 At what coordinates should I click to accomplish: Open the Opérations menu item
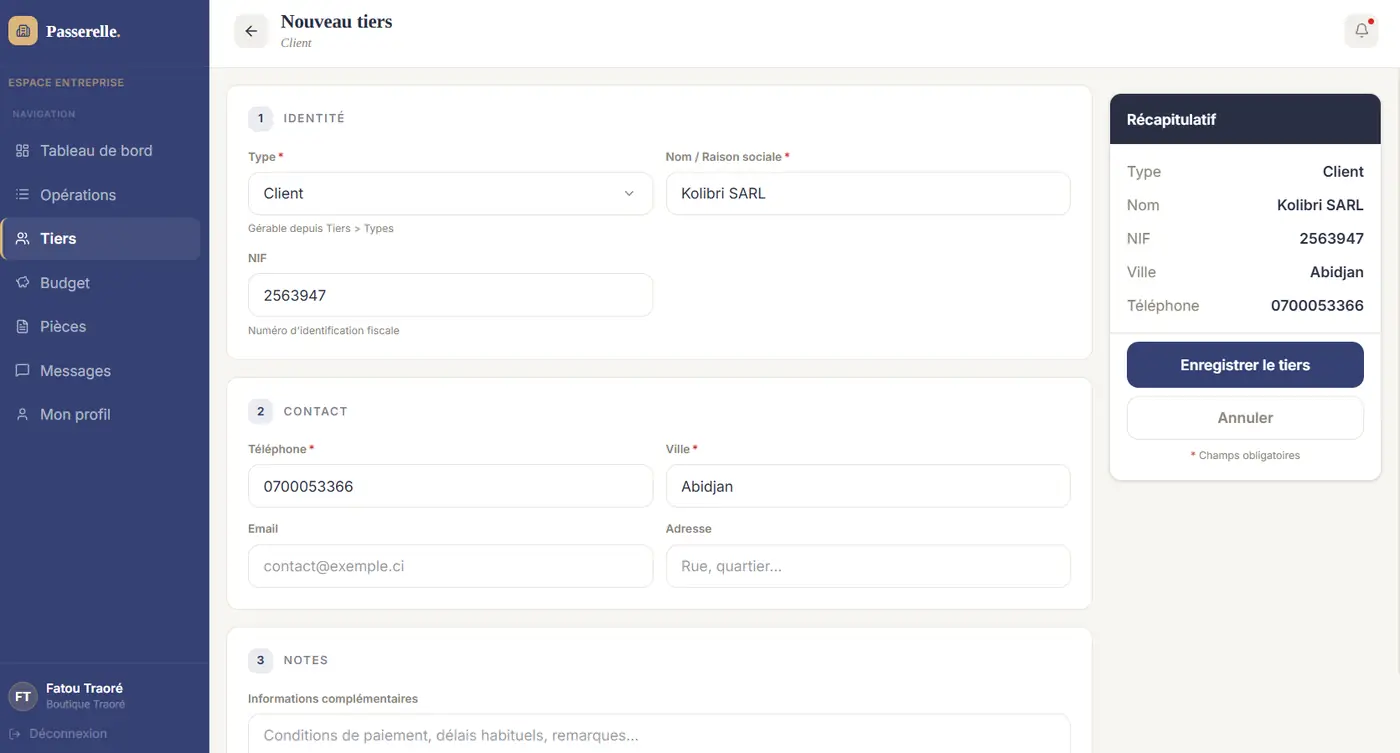[100, 195]
